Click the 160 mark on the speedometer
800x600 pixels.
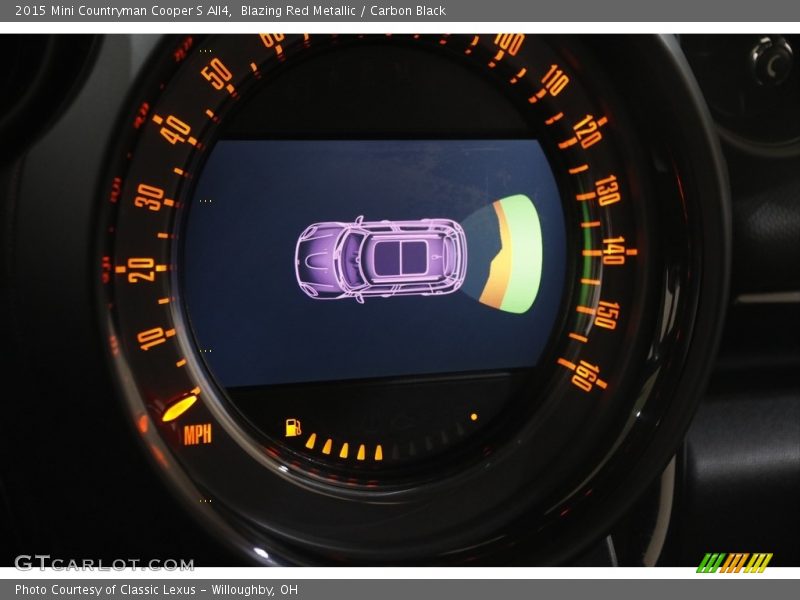pyautogui.click(x=585, y=375)
